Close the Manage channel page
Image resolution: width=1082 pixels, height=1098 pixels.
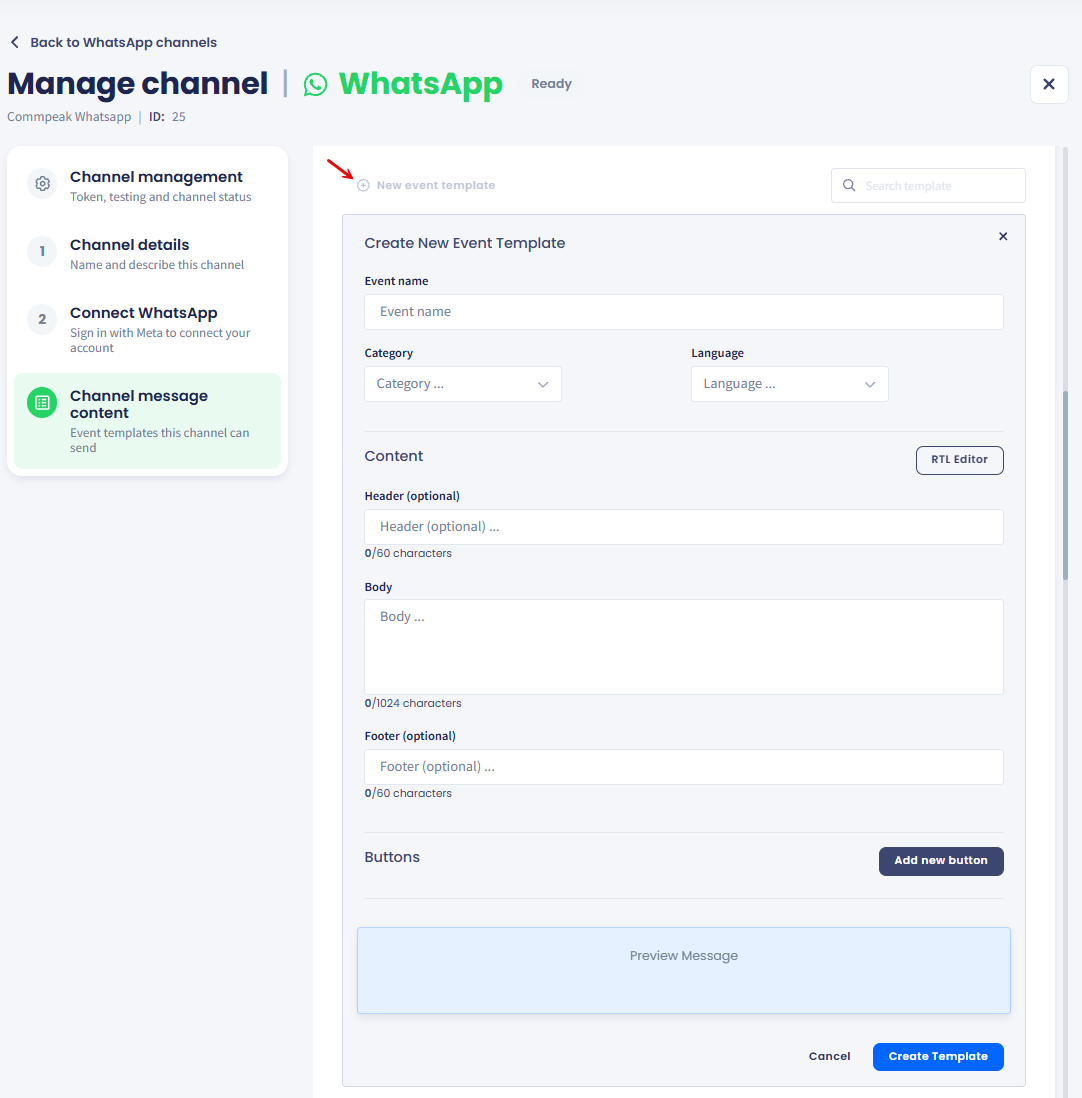[1048, 84]
